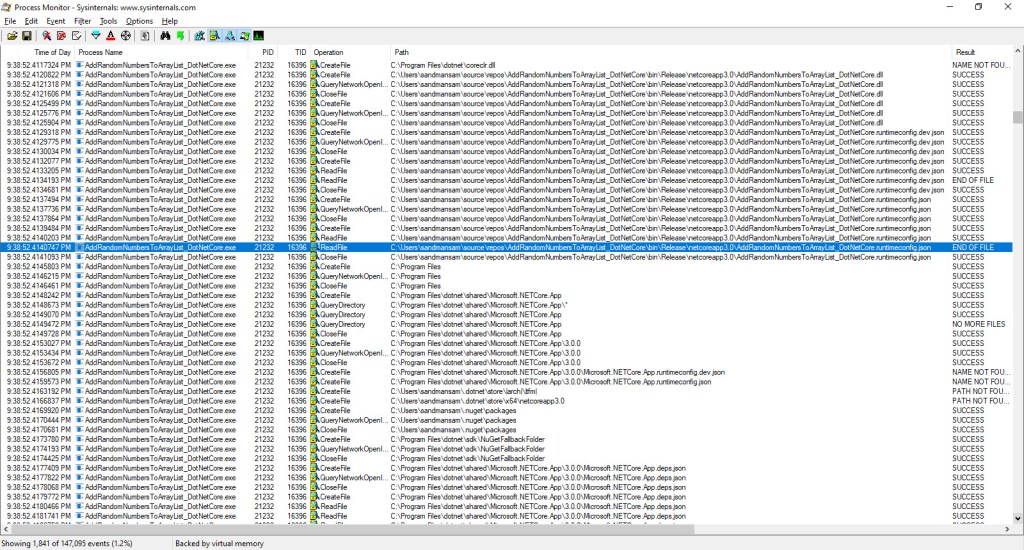1024x550 pixels.
Task: Open the Tools menu
Action: [x=108, y=21]
